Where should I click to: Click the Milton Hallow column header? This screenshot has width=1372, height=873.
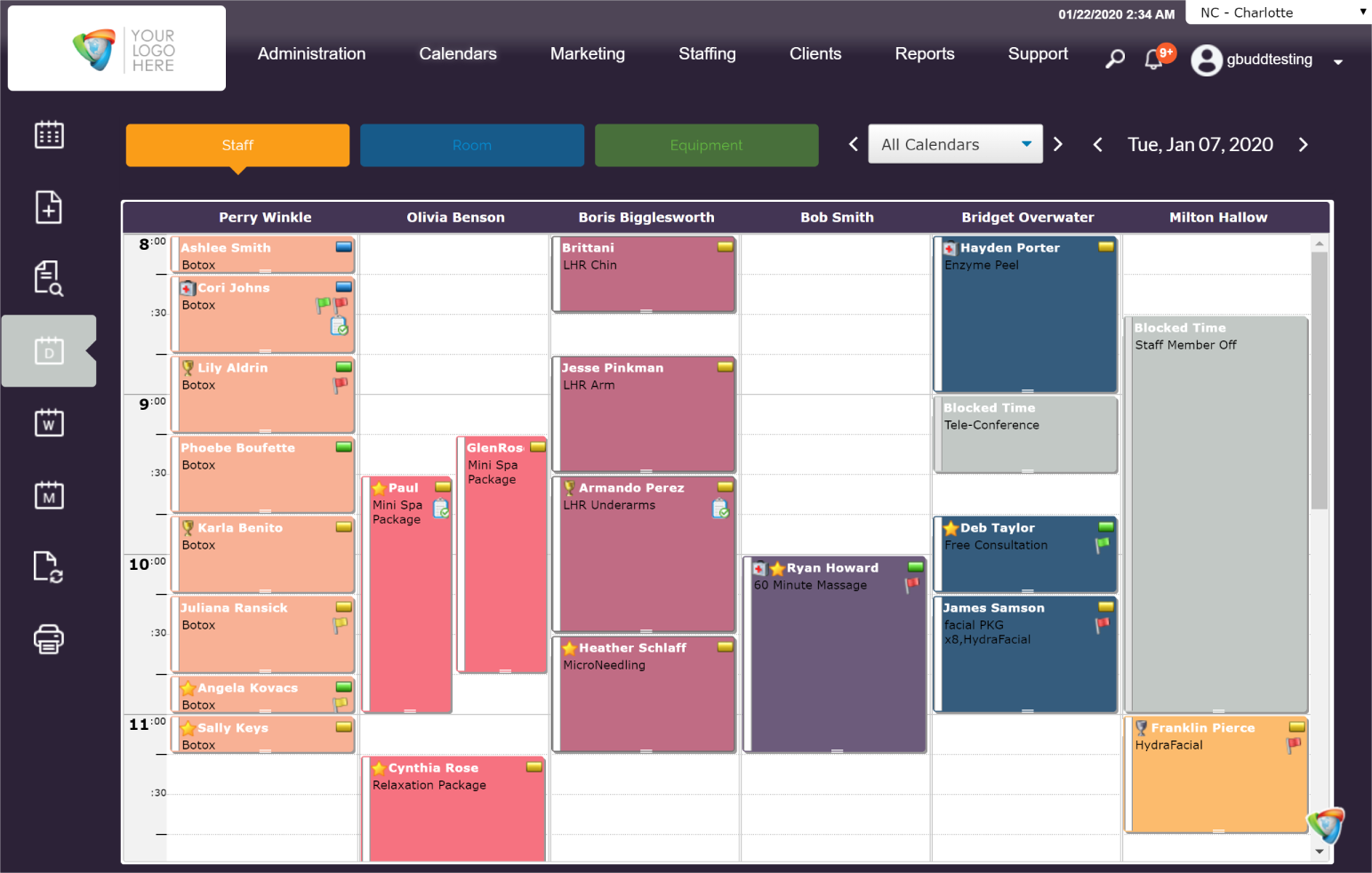(x=1218, y=217)
